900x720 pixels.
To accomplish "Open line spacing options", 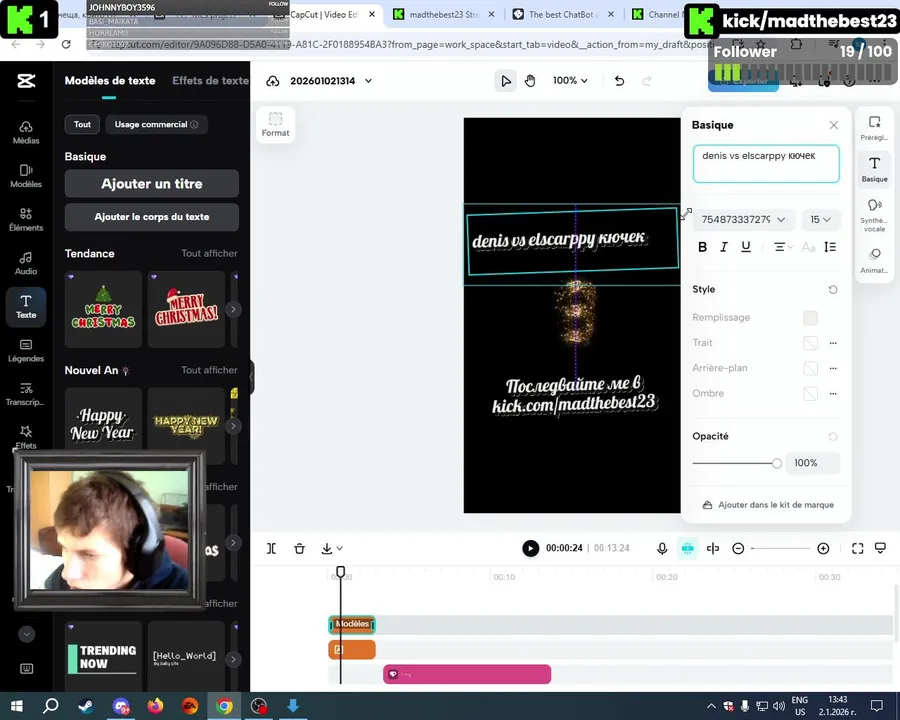I will click(x=830, y=247).
